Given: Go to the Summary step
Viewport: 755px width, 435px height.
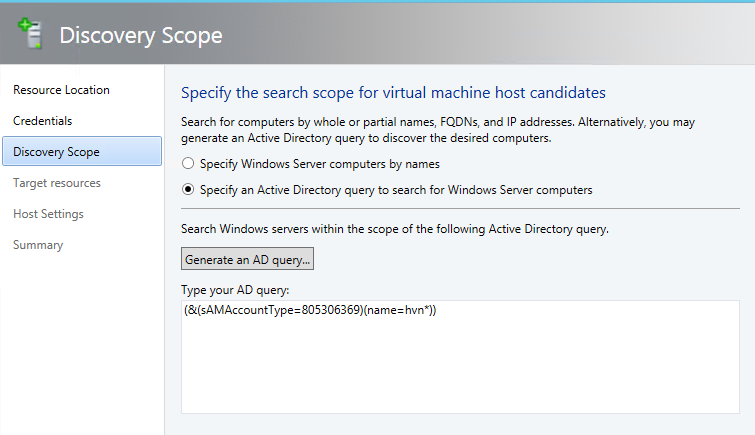Looking at the screenshot, I should pos(38,245).
